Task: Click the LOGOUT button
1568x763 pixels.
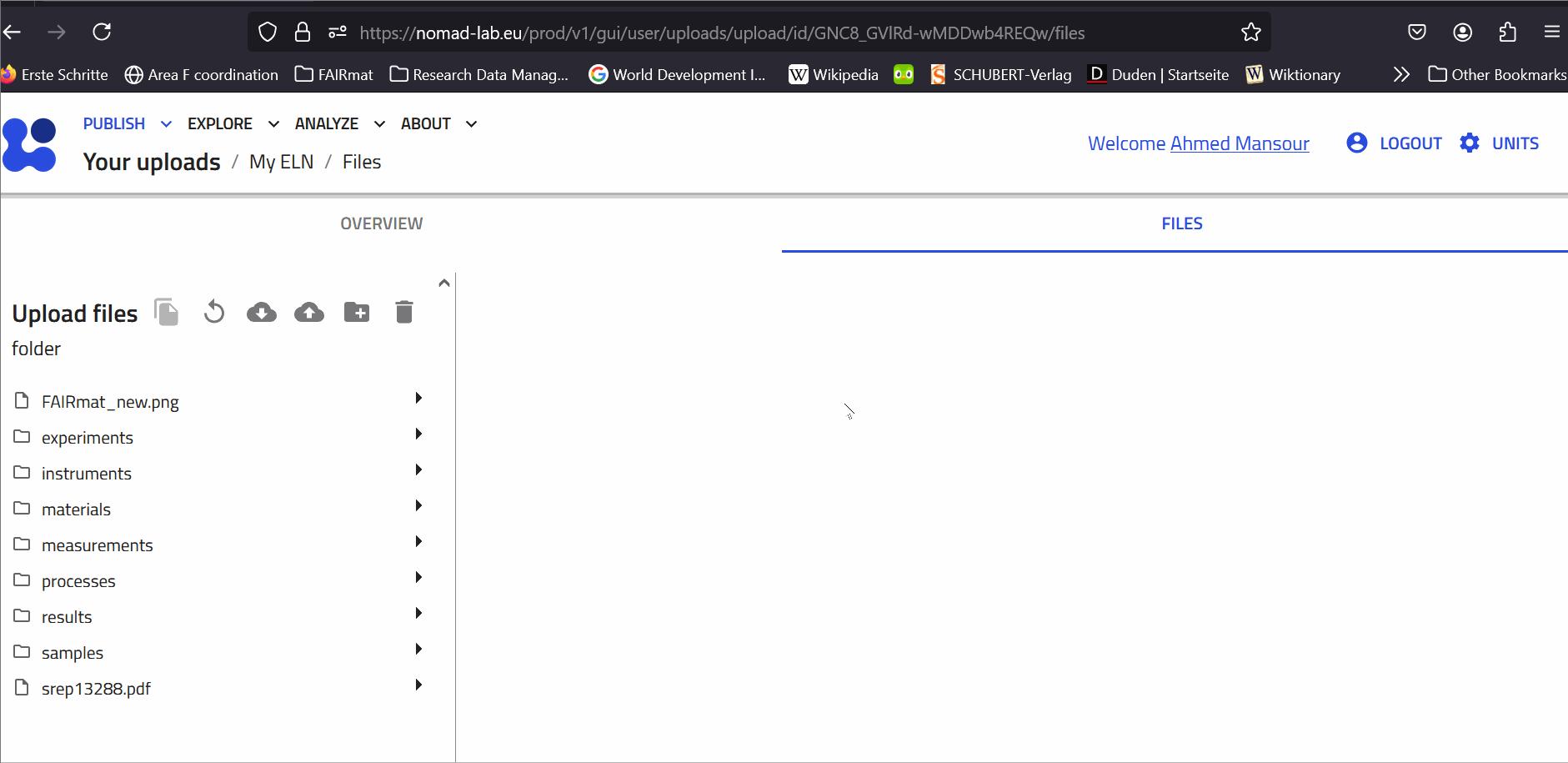Action: pyautogui.click(x=1395, y=143)
